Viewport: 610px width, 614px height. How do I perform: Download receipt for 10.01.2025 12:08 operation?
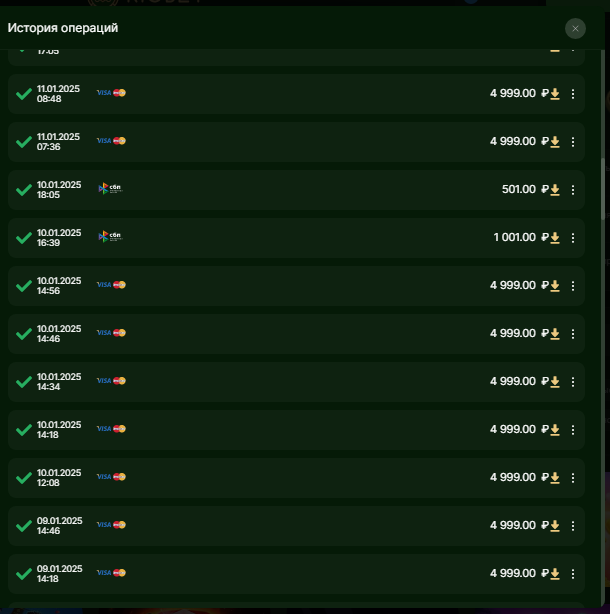pyautogui.click(x=555, y=478)
